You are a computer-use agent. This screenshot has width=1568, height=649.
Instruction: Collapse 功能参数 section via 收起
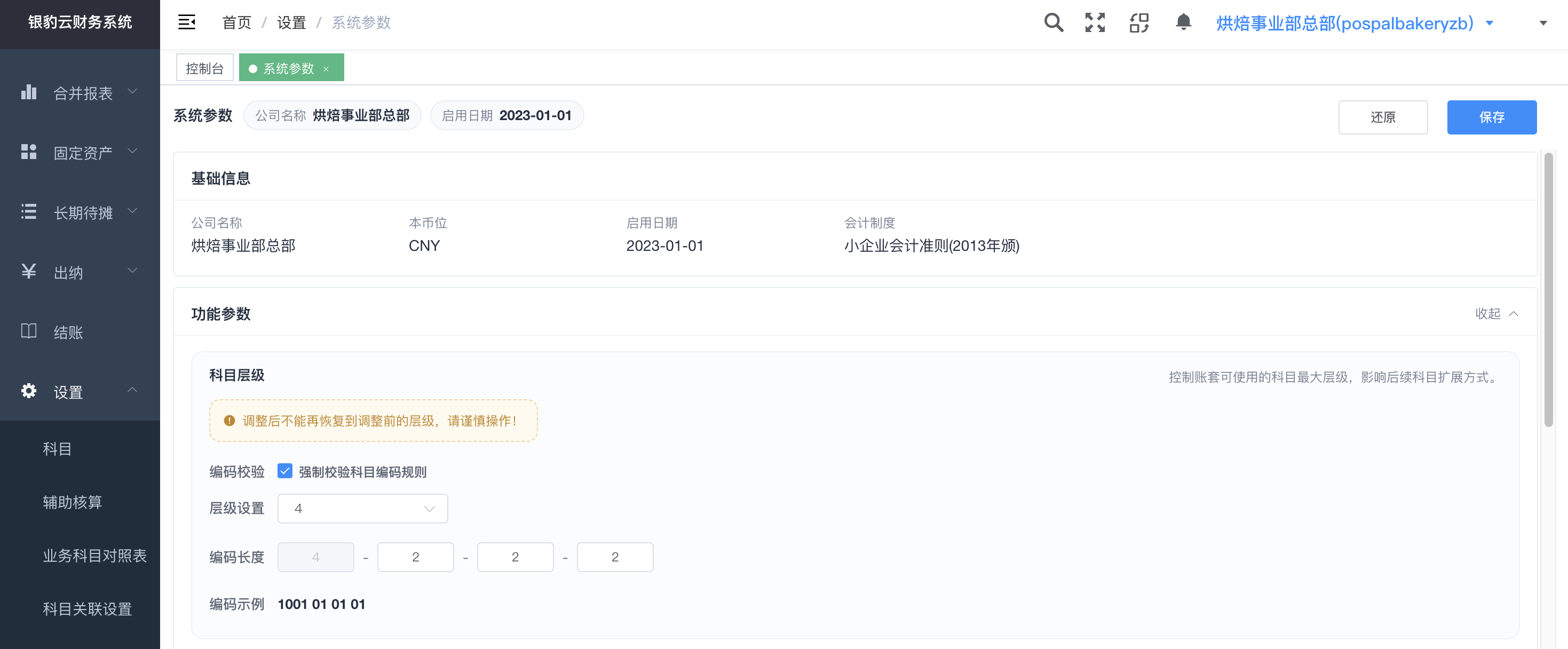click(x=1496, y=313)
